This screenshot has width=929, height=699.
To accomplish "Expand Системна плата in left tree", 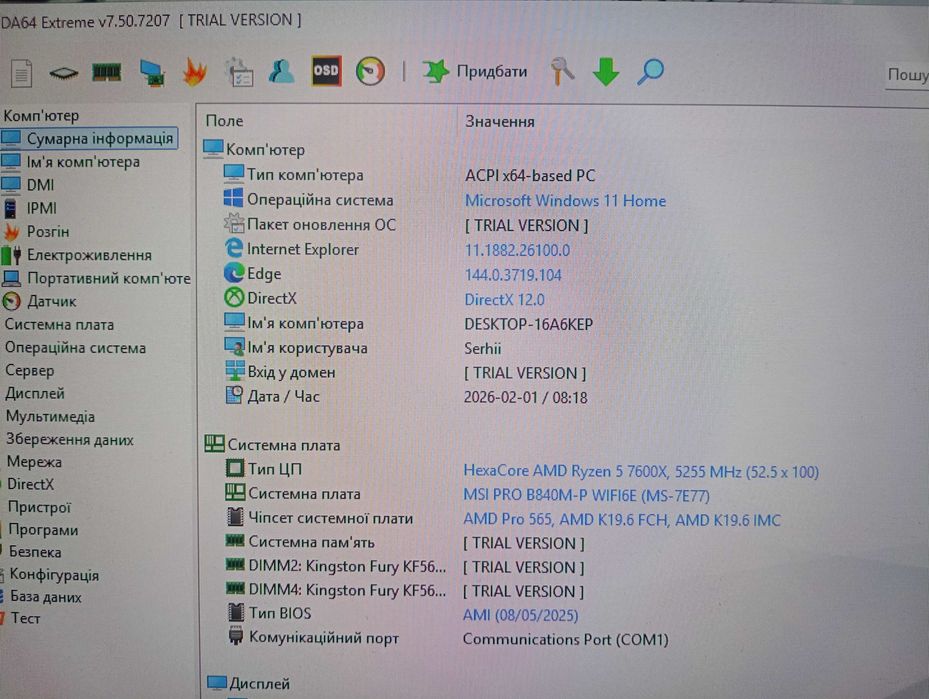I will pyautogui.click(x=59, y=325).
